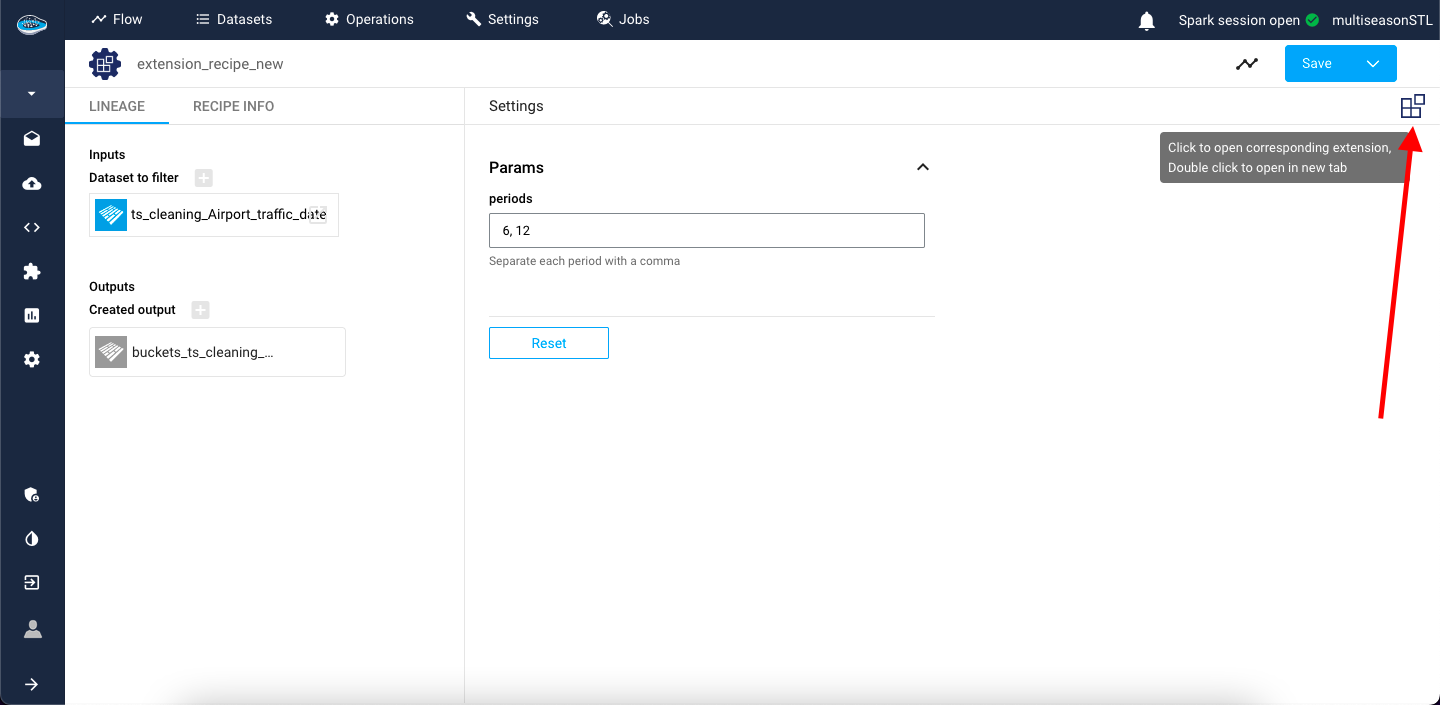This screenshot has width=1440, height=705.
Task: Click the flow chart icon beside Save
Action: 1246,64
